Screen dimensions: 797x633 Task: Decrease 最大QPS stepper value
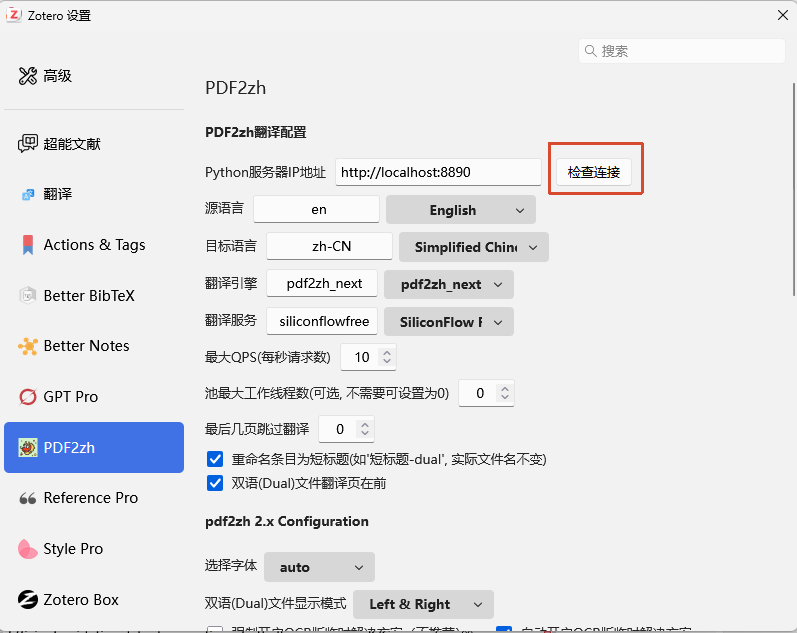point(387,361)
